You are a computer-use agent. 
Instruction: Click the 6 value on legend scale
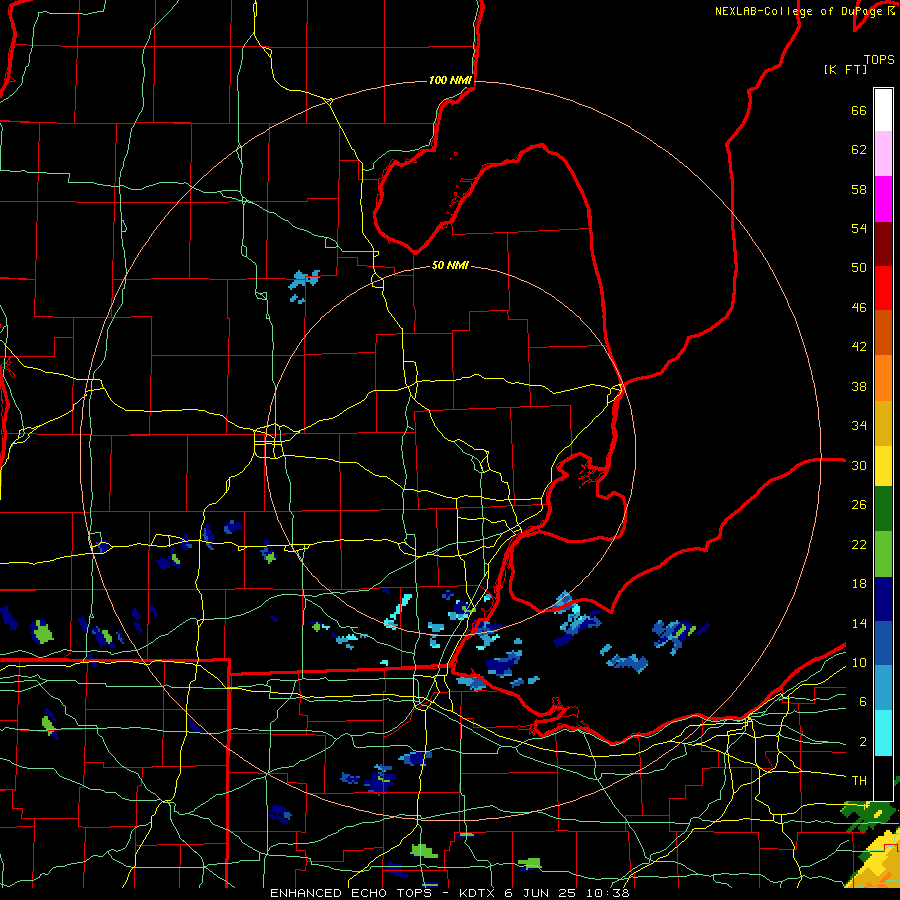pyautogui.click(x=863, y=702)
